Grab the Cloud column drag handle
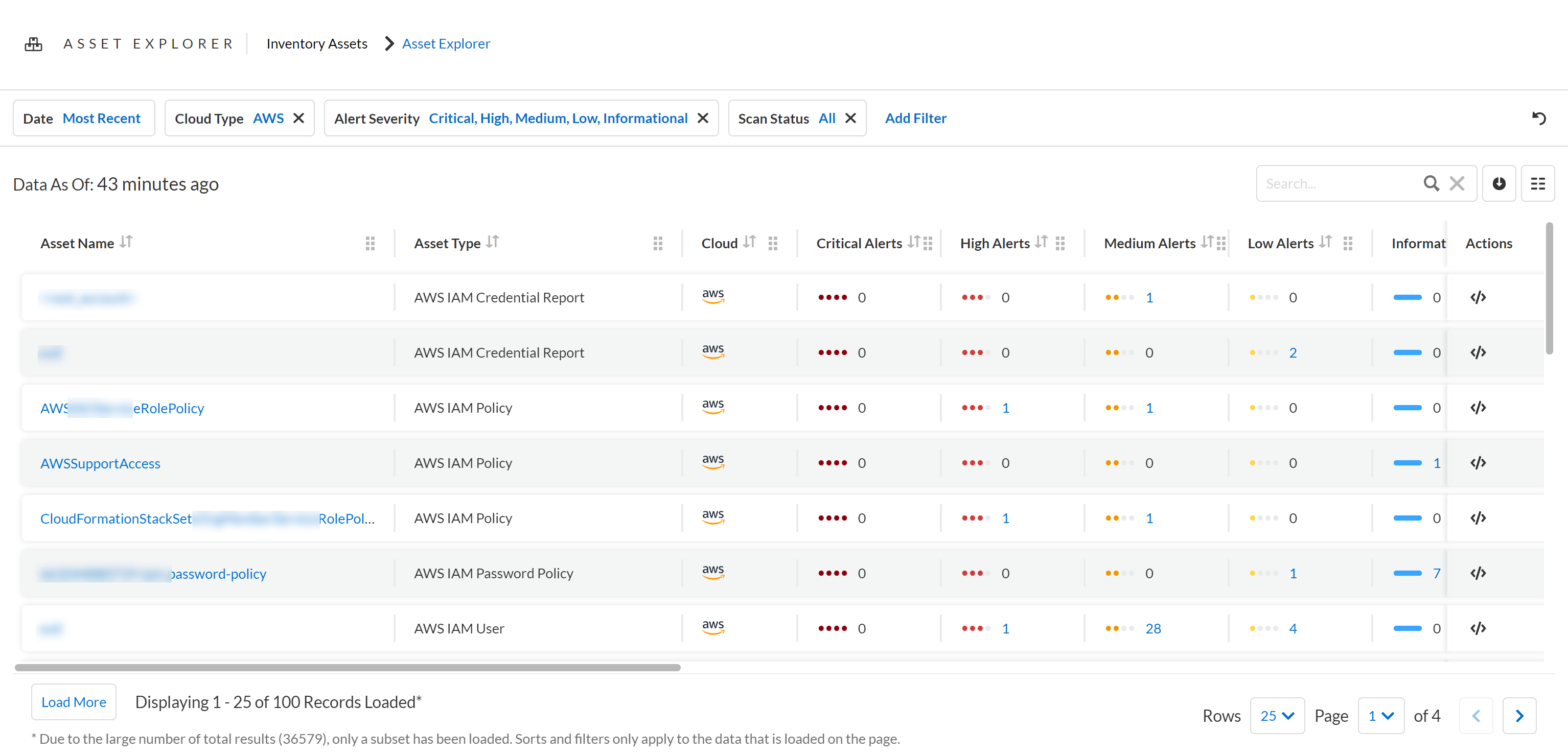 pos(773,244)
